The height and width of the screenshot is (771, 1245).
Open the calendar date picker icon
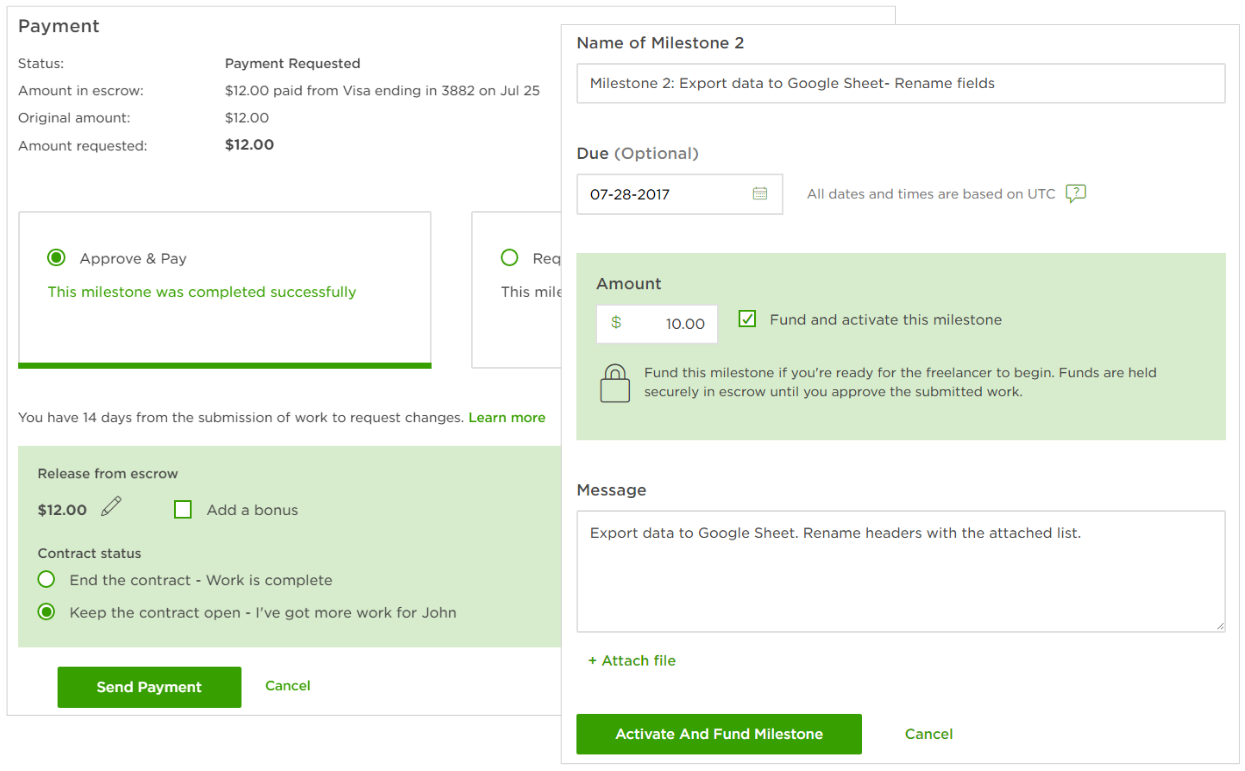[x=760, y=194]
